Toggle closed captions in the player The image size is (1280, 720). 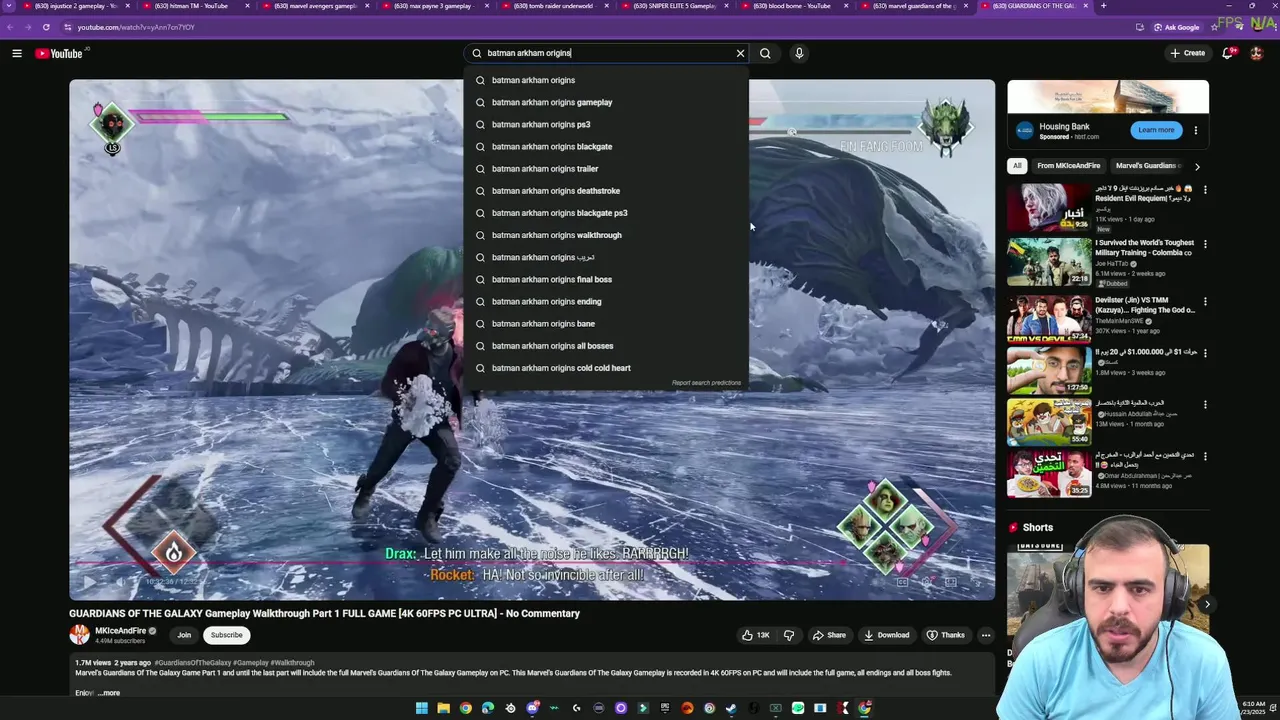(903, 582)
